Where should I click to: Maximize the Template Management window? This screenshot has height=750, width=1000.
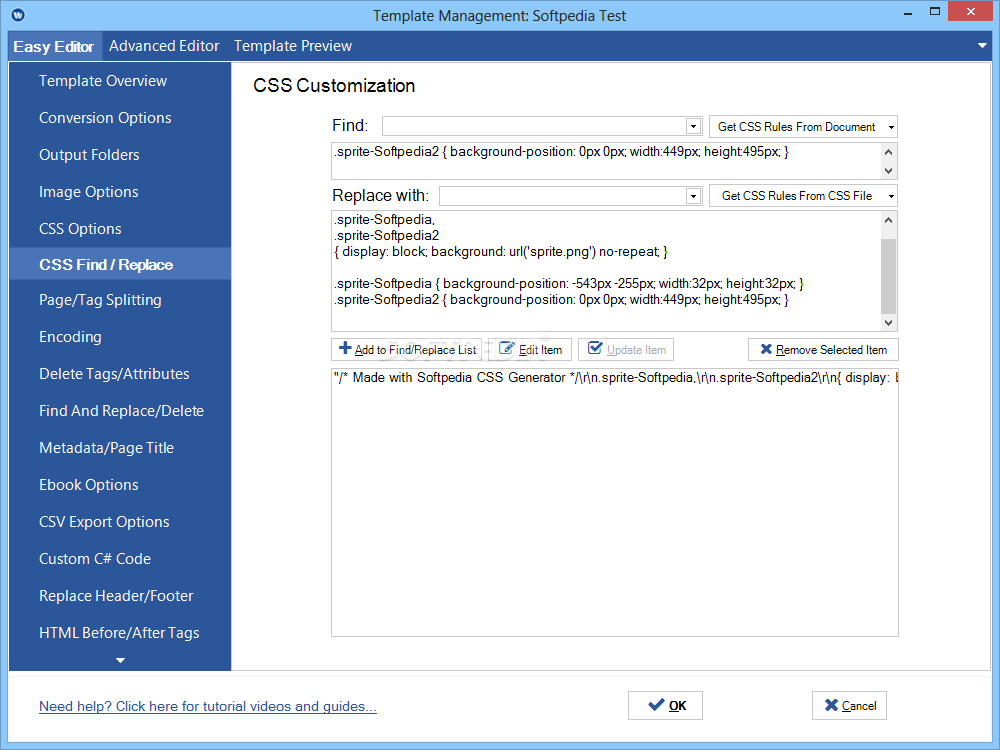[934, 11]
